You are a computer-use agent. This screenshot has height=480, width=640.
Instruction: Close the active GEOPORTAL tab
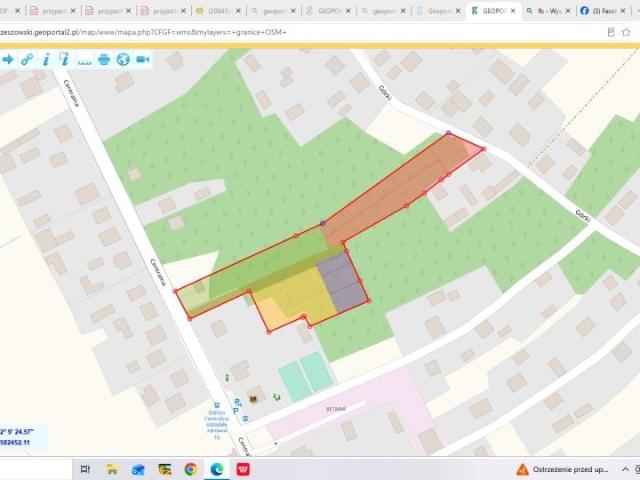(x=513, y=11)
